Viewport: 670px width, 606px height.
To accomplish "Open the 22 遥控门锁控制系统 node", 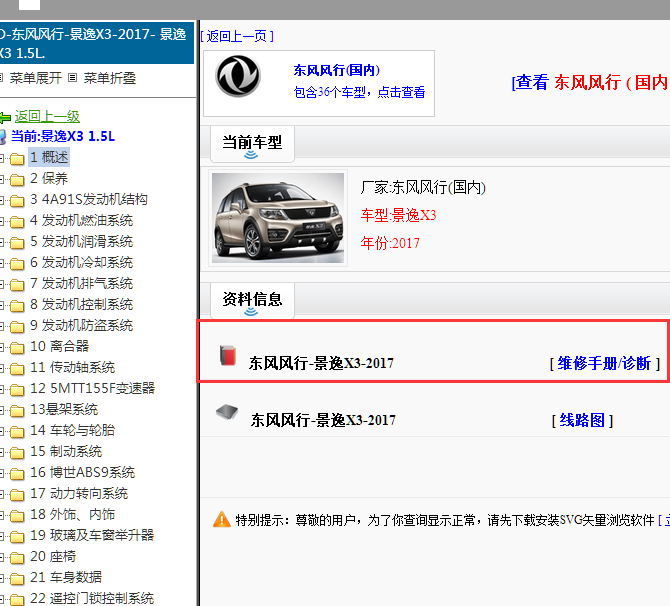I will pos(92,598).
